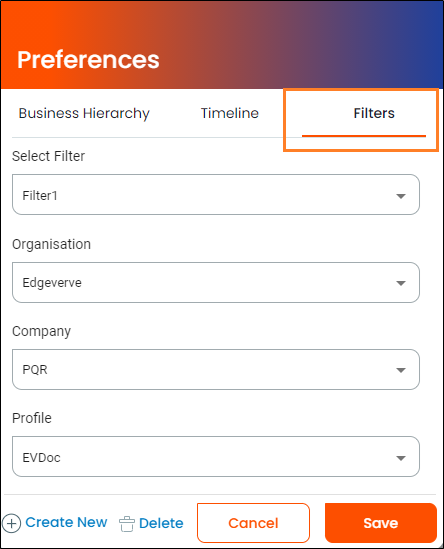444x549 pixels.
Task: Click the Create New link text
Action: pyautogui.click(x=66, y=522)
